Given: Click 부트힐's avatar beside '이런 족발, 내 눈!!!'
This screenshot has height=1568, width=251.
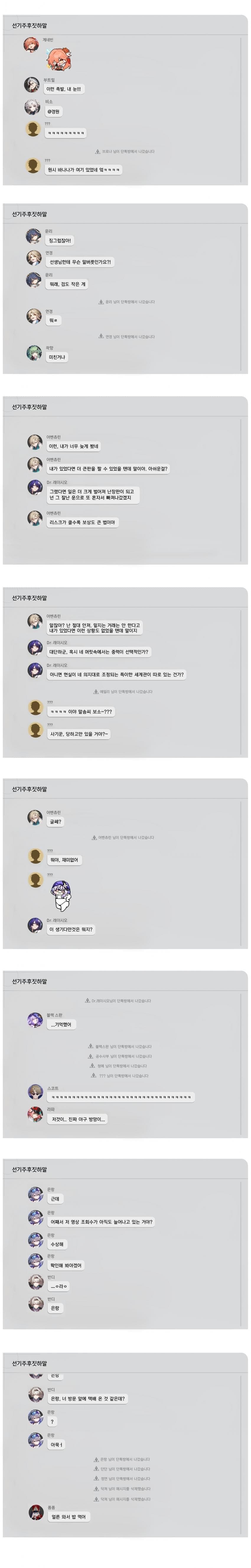Looking at the screenshot, I should (x=32, y=84).
